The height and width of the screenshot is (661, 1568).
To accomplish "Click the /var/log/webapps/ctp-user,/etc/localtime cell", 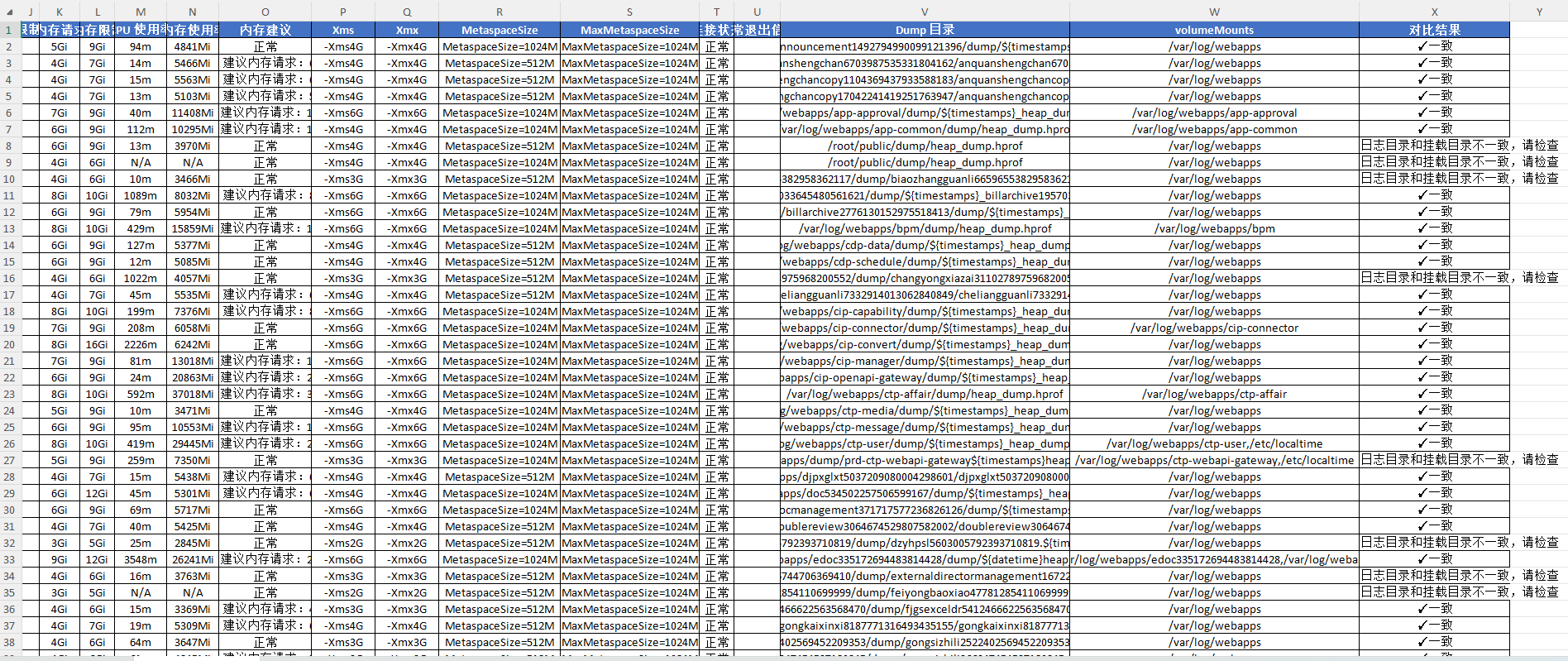I will pos(1214,443).
